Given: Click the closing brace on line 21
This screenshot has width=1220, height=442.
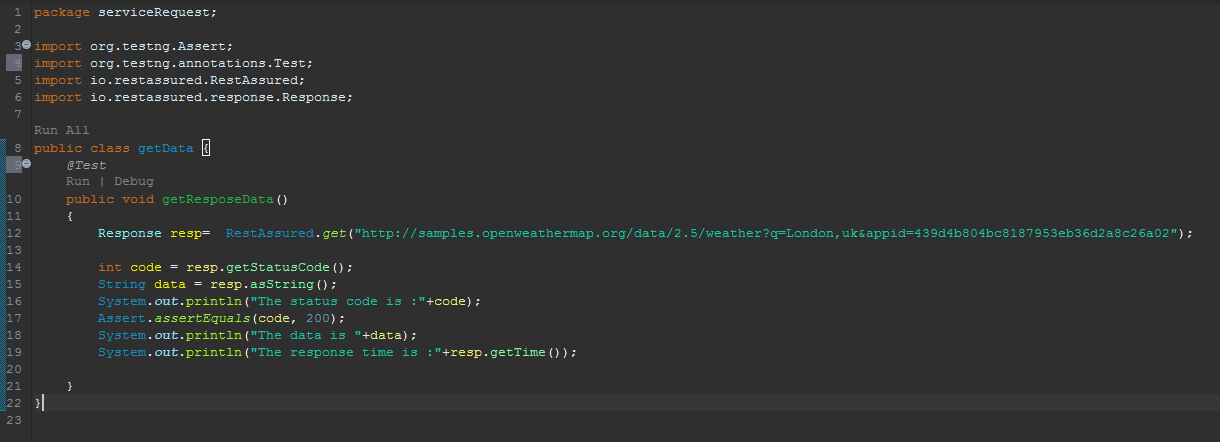Looking at the screenshot, I should 70,386.
